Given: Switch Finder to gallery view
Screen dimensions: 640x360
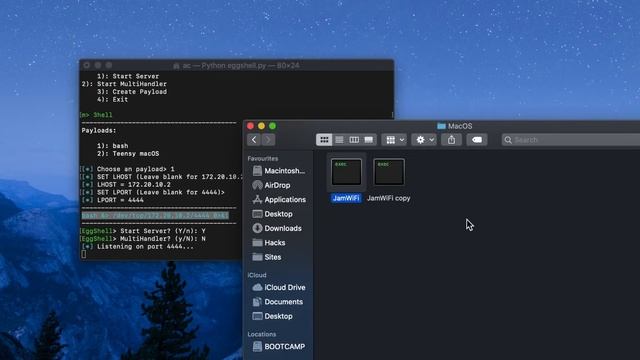Looking at the screenshot, I should point(369,140).
